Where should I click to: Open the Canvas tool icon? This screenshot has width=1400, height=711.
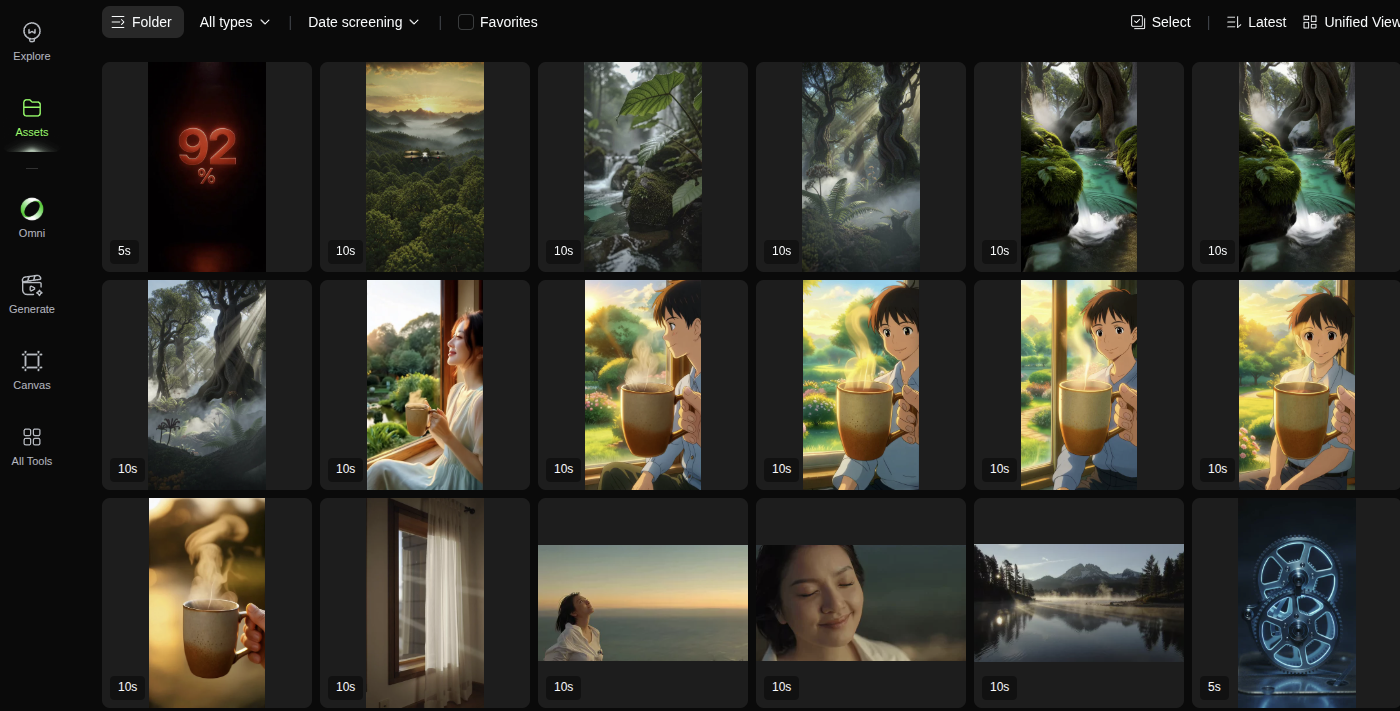(32, 361)
